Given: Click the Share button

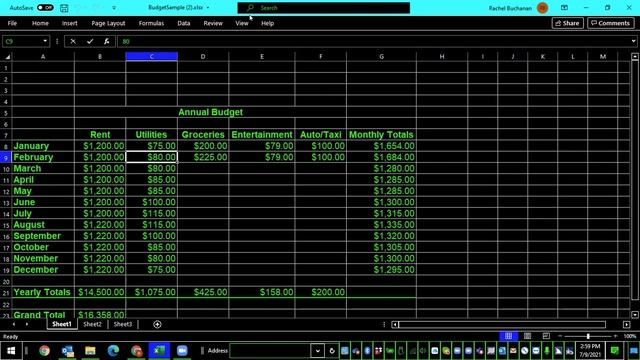Looking at the screenshot, I should coord(567,23).
